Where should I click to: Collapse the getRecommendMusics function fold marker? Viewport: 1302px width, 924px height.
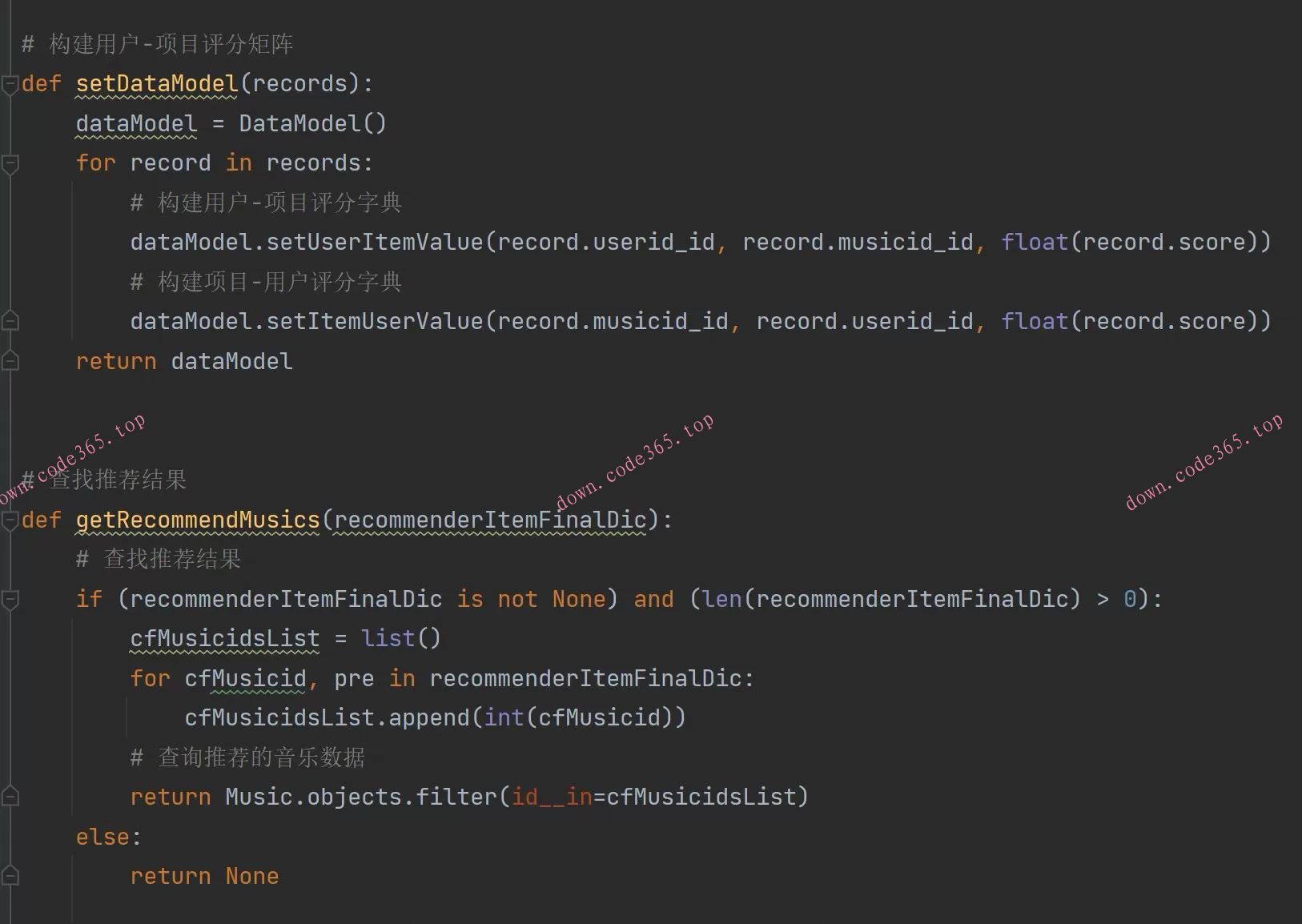point(10,520)
